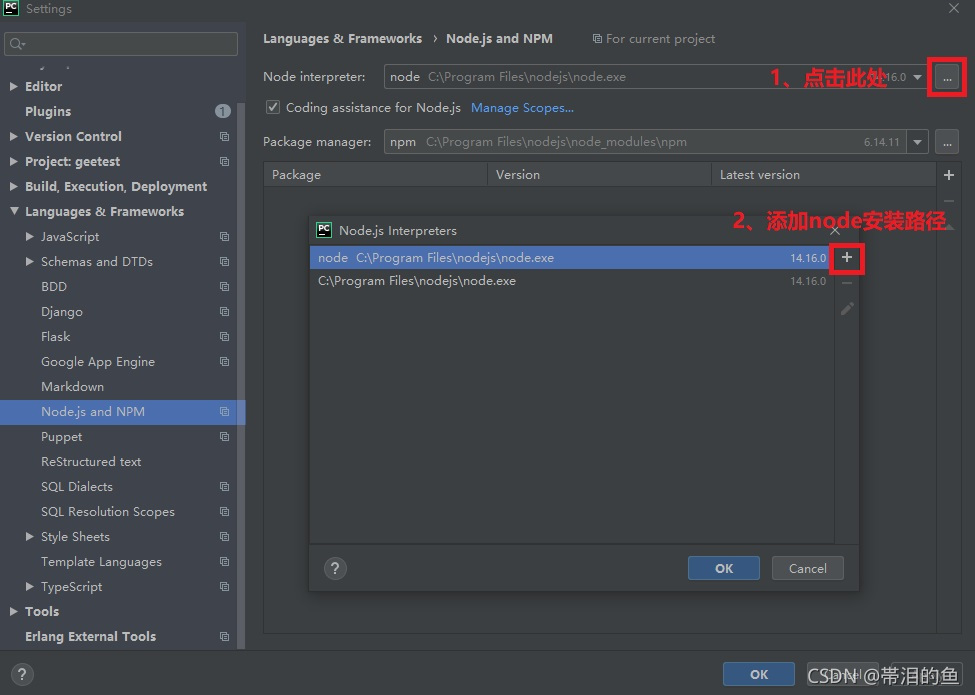The width and height of the screenshot is (975, 695).
Task: Click per-project icon beside Style Sheets
Action: pos(224,536)
